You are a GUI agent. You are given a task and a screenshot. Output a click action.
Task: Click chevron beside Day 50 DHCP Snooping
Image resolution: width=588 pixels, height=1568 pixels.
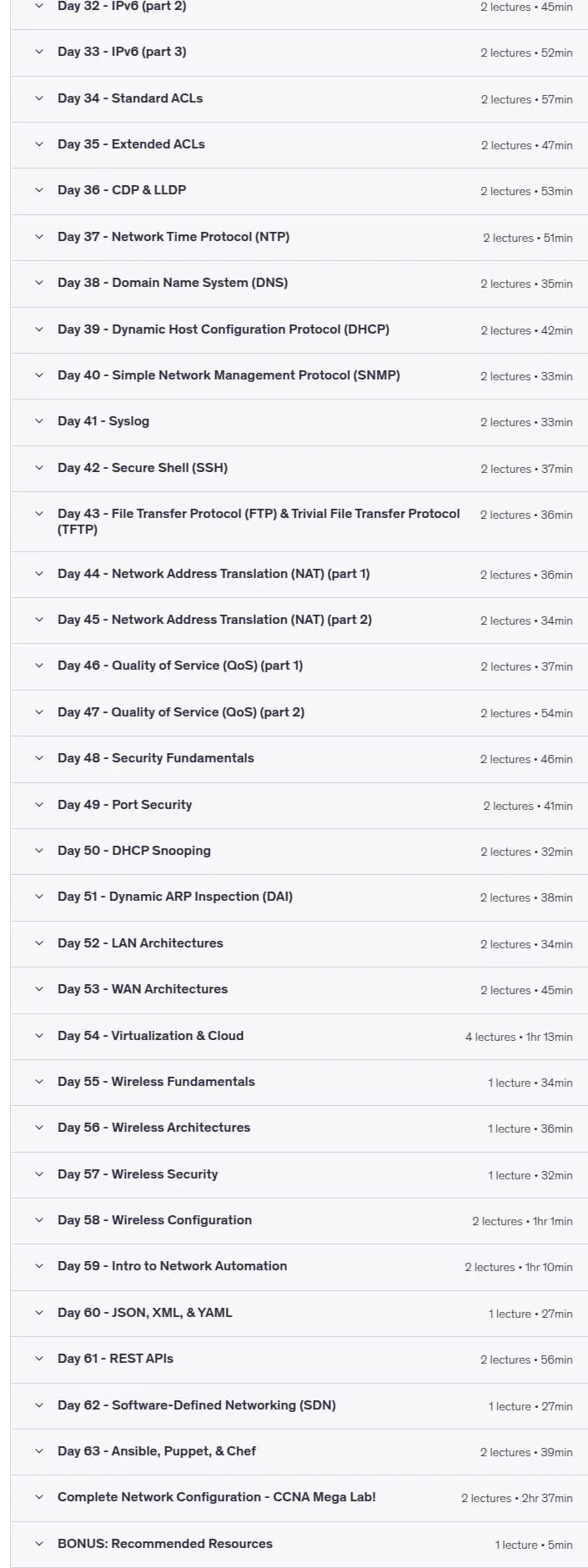click(38, 851)
